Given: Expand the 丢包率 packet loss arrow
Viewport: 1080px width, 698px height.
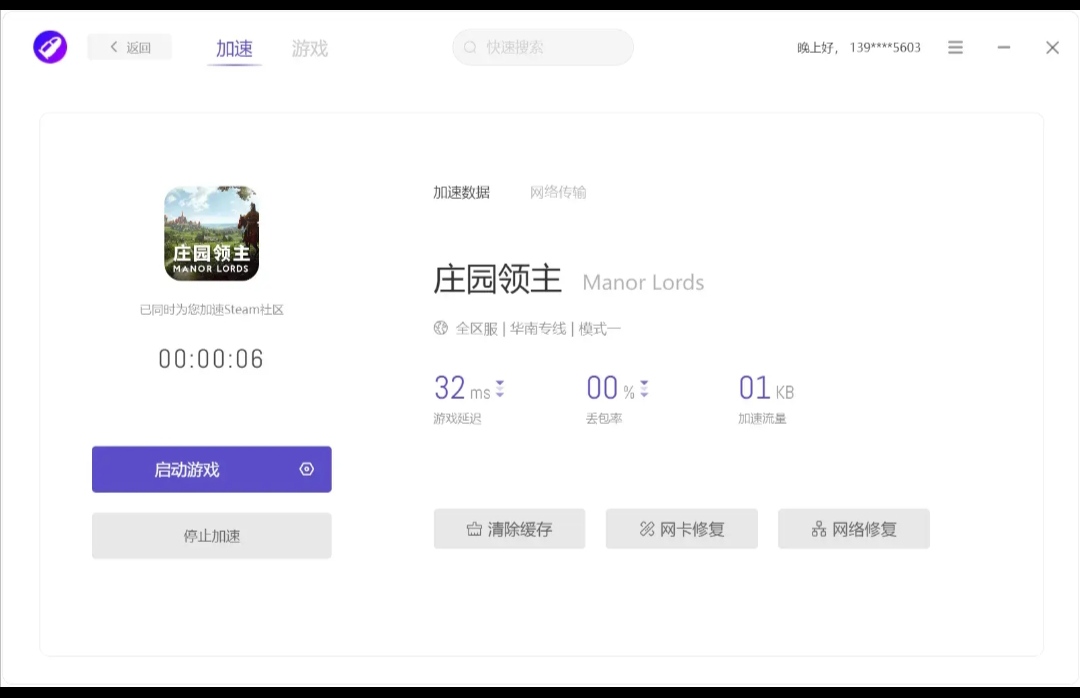Looking at the screenshot, I should [644, 389].
